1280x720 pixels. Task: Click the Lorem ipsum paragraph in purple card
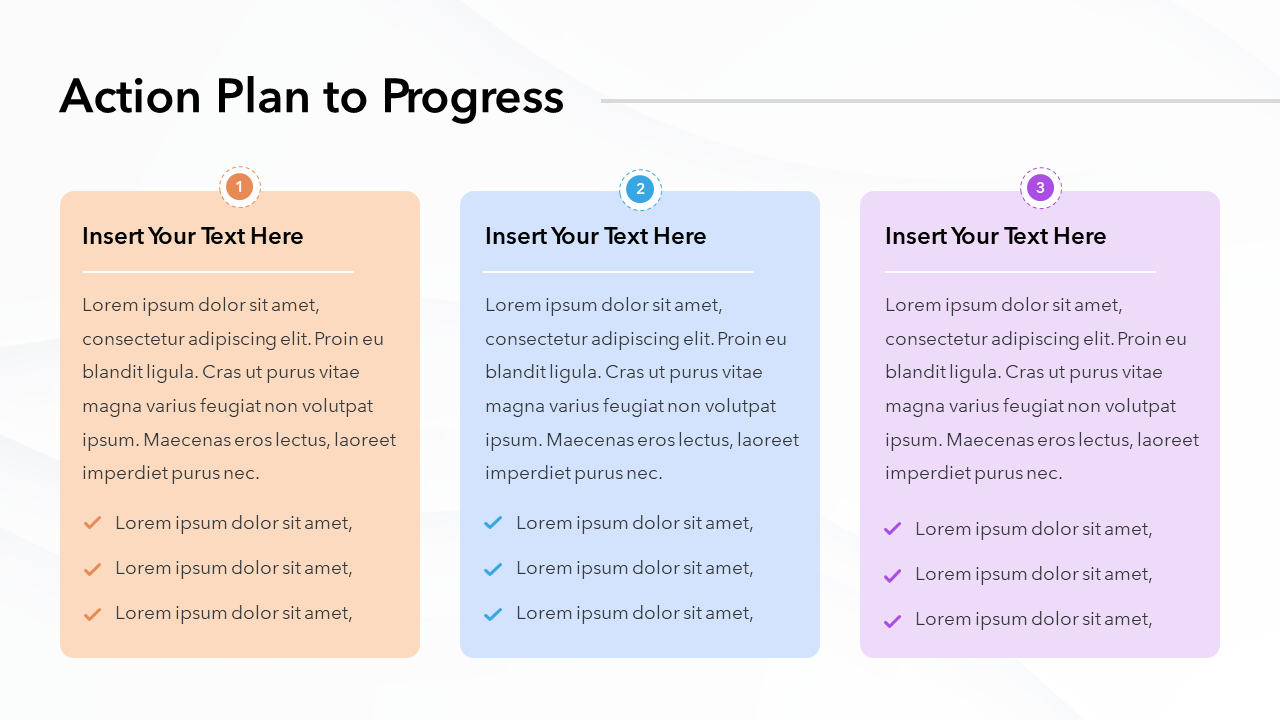tap(1041, 389)
